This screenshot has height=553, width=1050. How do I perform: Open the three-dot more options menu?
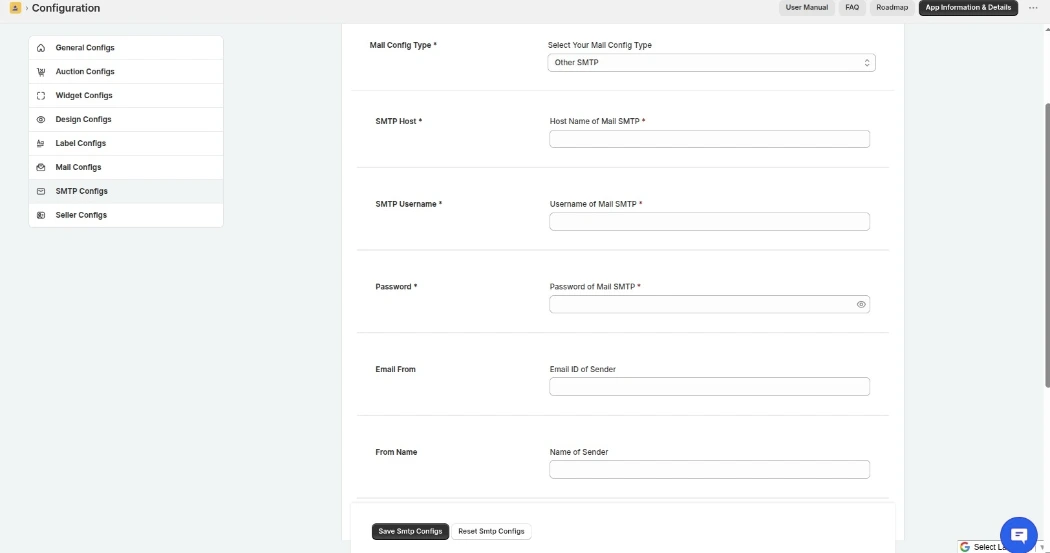[1033, 7]
